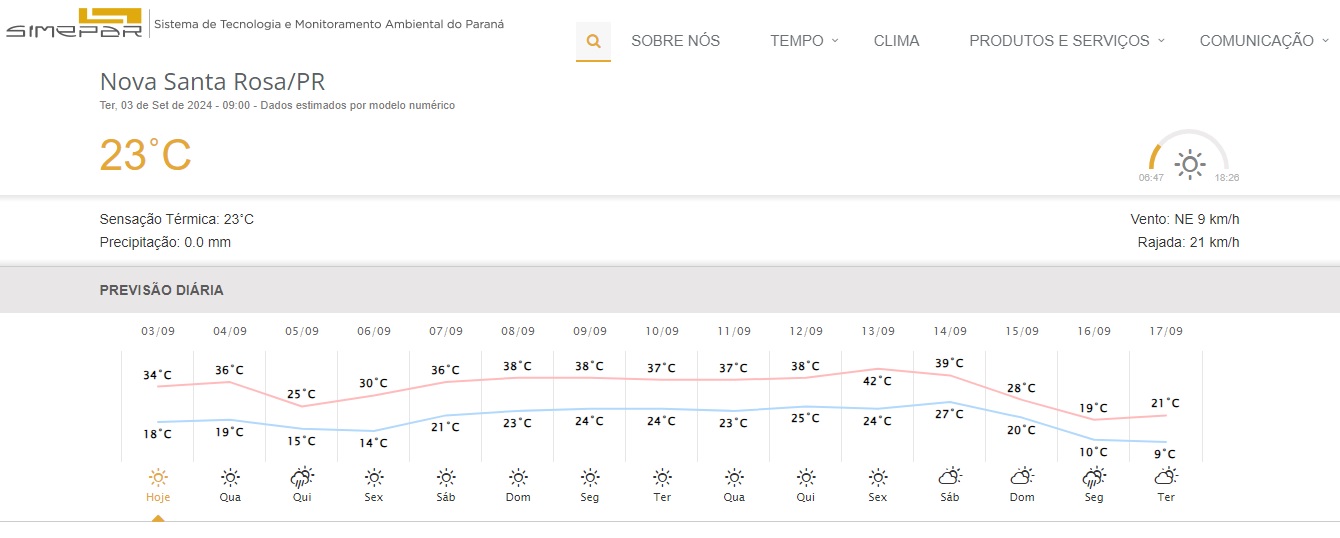Click the cloudy icon for Ter 17/09
The height and width of the screenshot is (538, 1340).
point(1165,478)
